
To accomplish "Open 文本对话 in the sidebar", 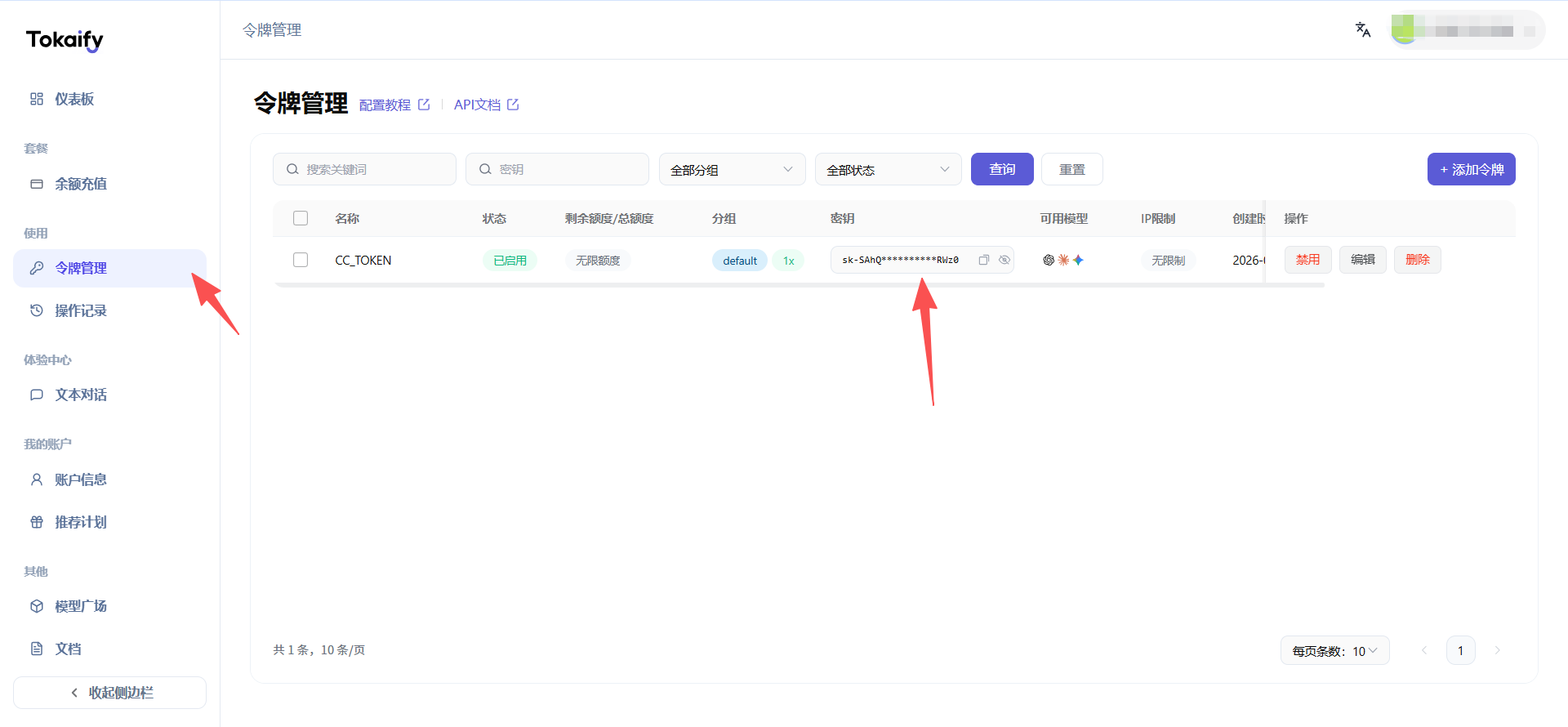I will click(x=110, y=395).
